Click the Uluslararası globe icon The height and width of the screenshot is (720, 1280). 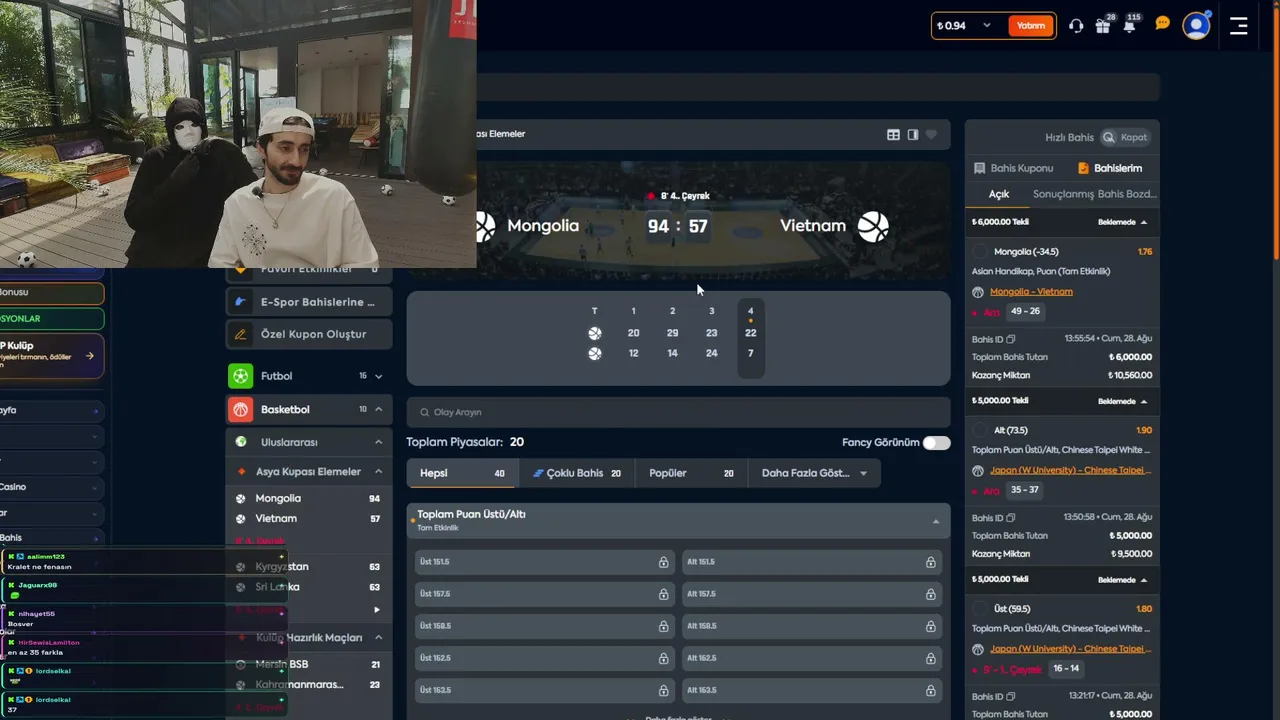click(241, 442)
